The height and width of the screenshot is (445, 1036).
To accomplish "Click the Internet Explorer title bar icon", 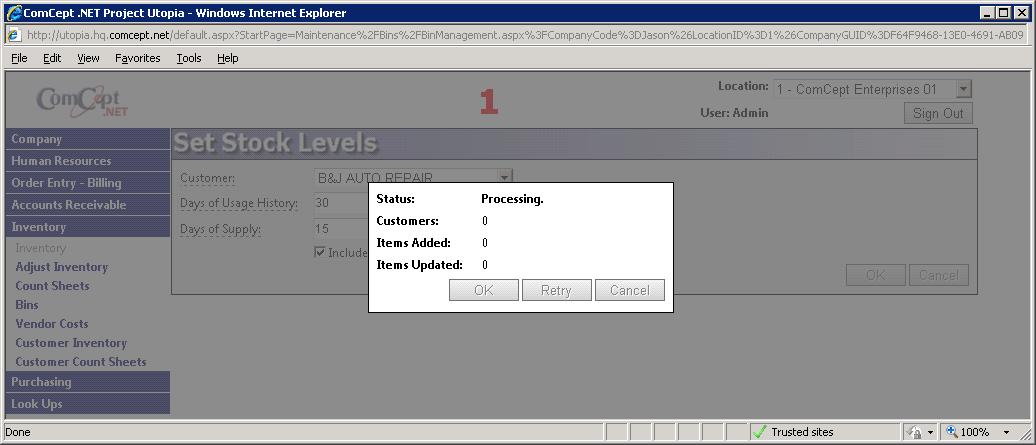I will pos(13,13).
